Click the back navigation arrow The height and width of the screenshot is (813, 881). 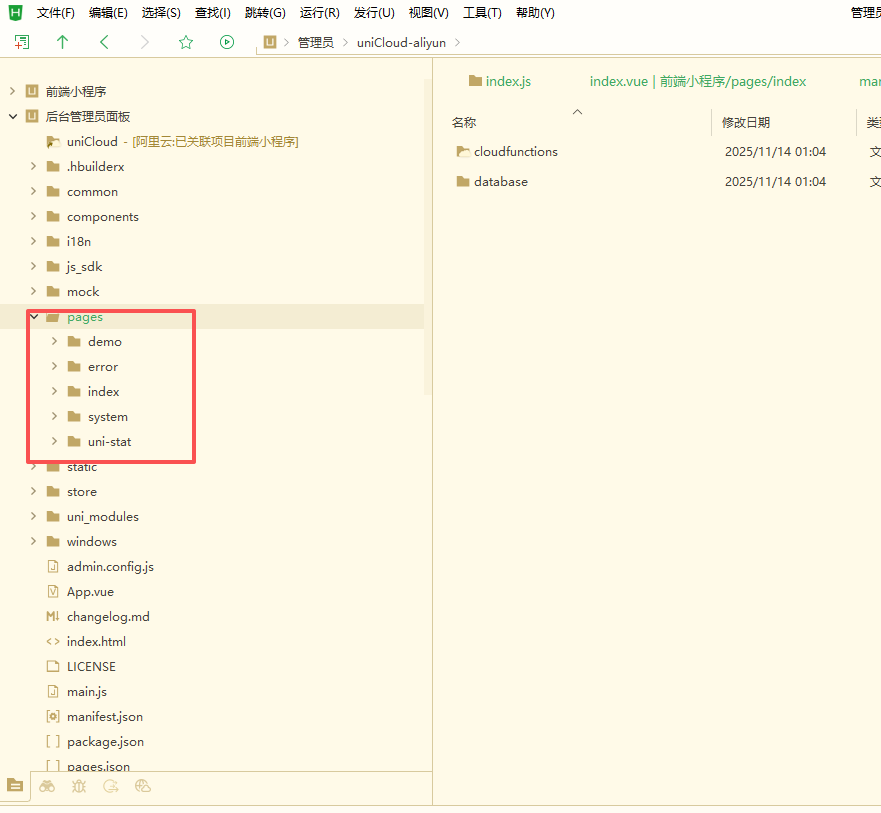104,42
